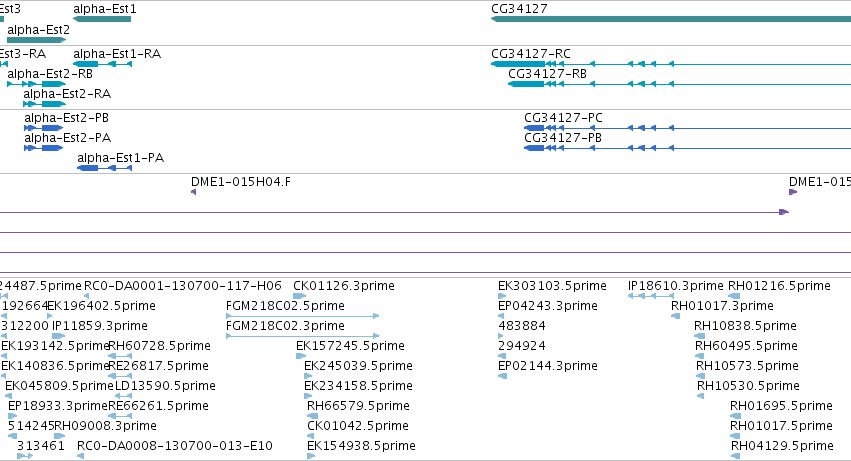Select the CK01126.3prime EST arrow
Screen dimensions: 851x461
pos(300,296)
